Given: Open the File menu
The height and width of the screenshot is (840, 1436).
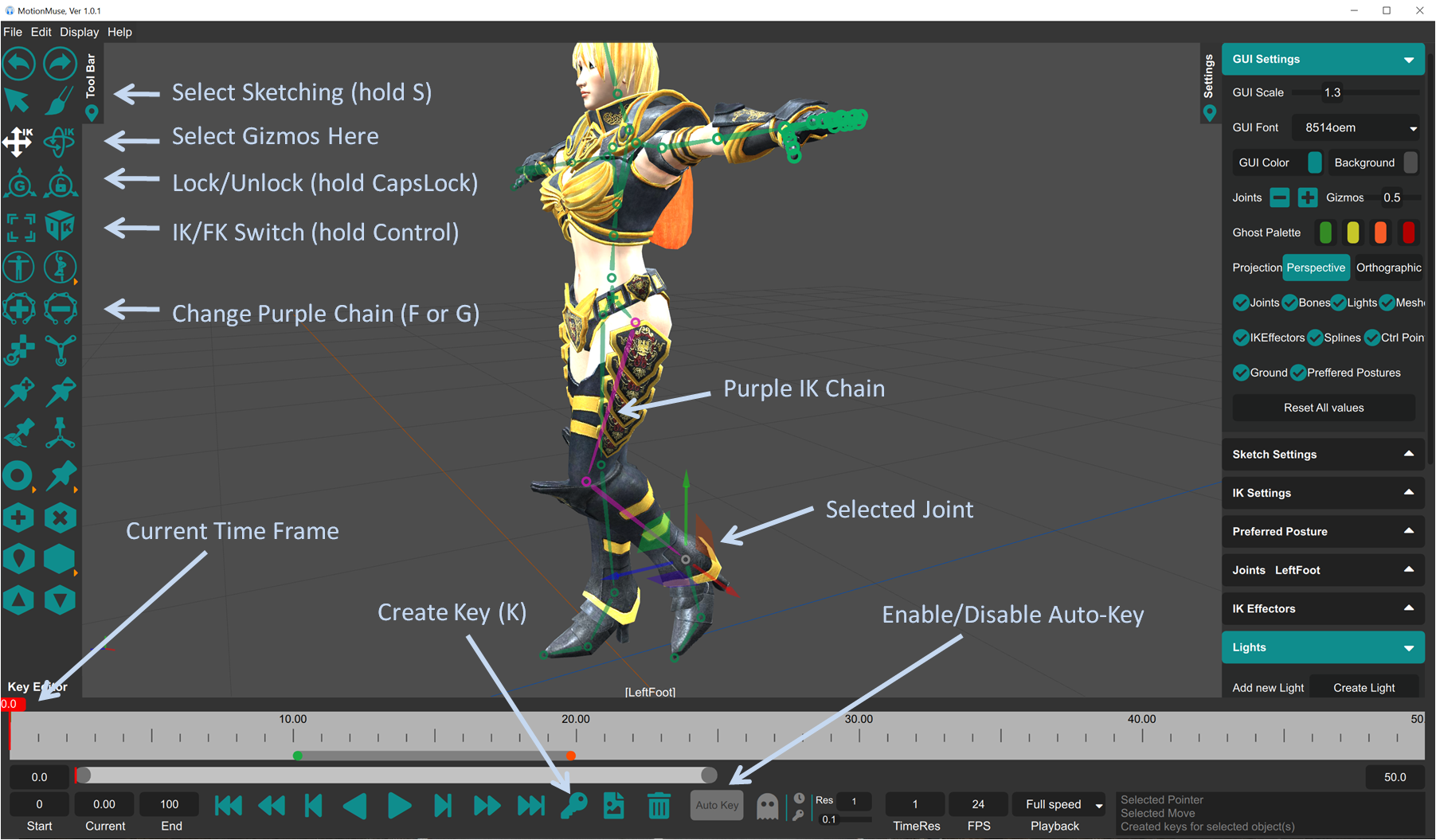Looking at the screenshot, I should (13, 32).
